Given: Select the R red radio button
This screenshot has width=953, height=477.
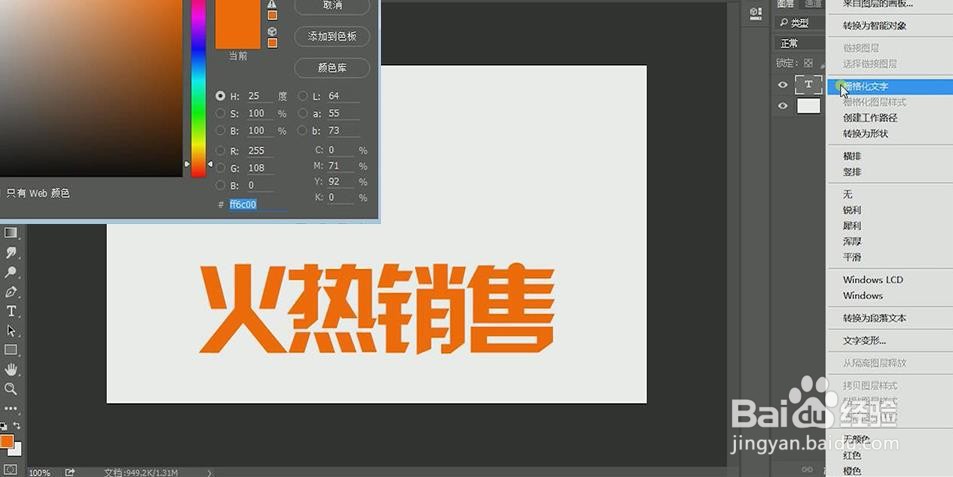Looking at the screenshot, I should [220, 151].
